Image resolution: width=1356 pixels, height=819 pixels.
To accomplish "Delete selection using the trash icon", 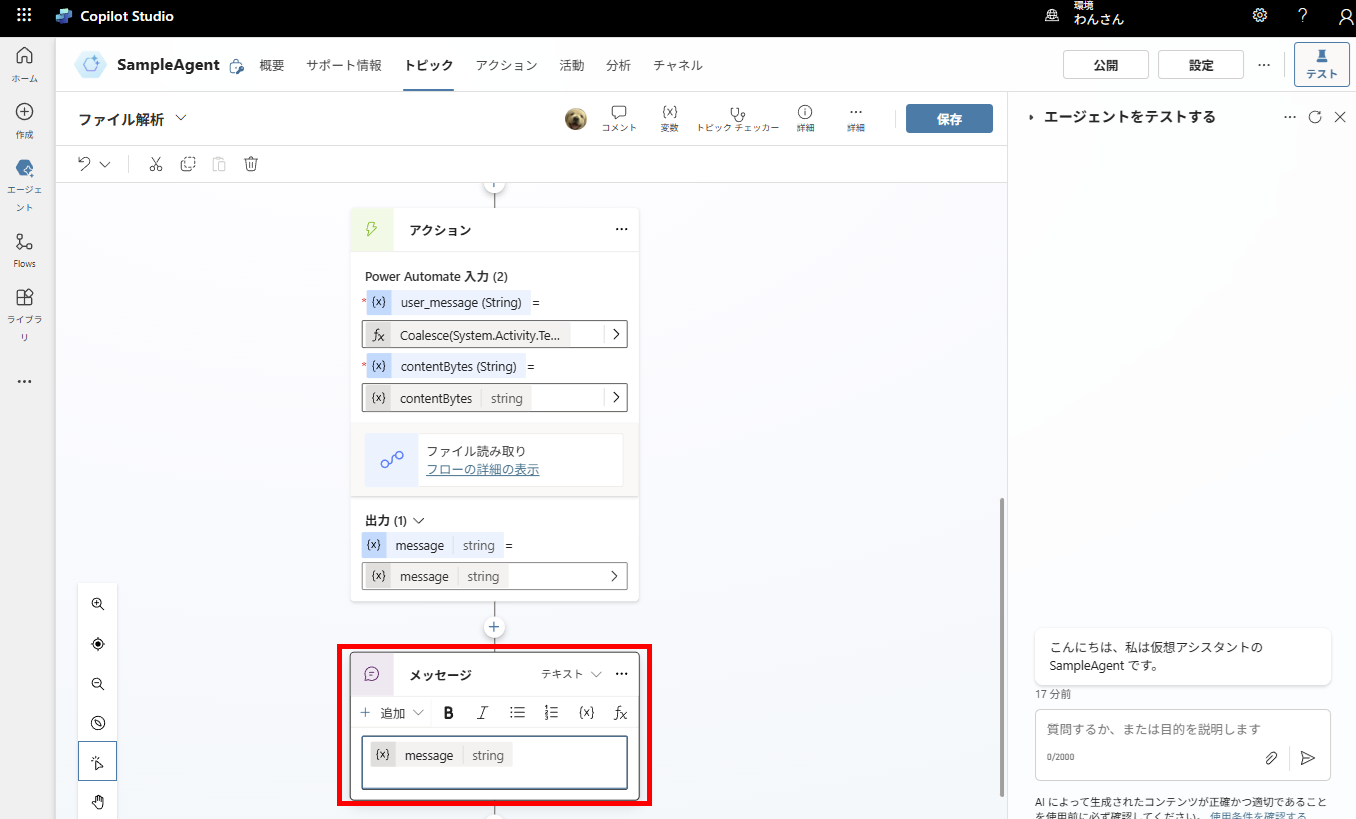I will click(250, 163).
